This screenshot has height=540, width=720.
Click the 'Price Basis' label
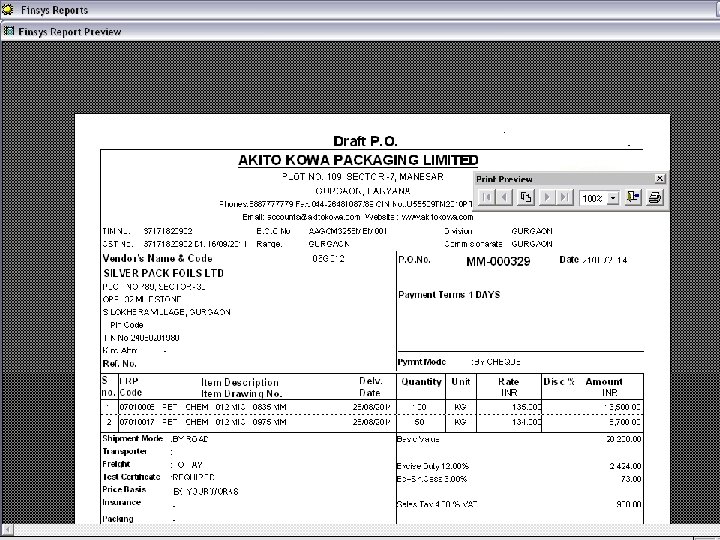pos(124,489)
